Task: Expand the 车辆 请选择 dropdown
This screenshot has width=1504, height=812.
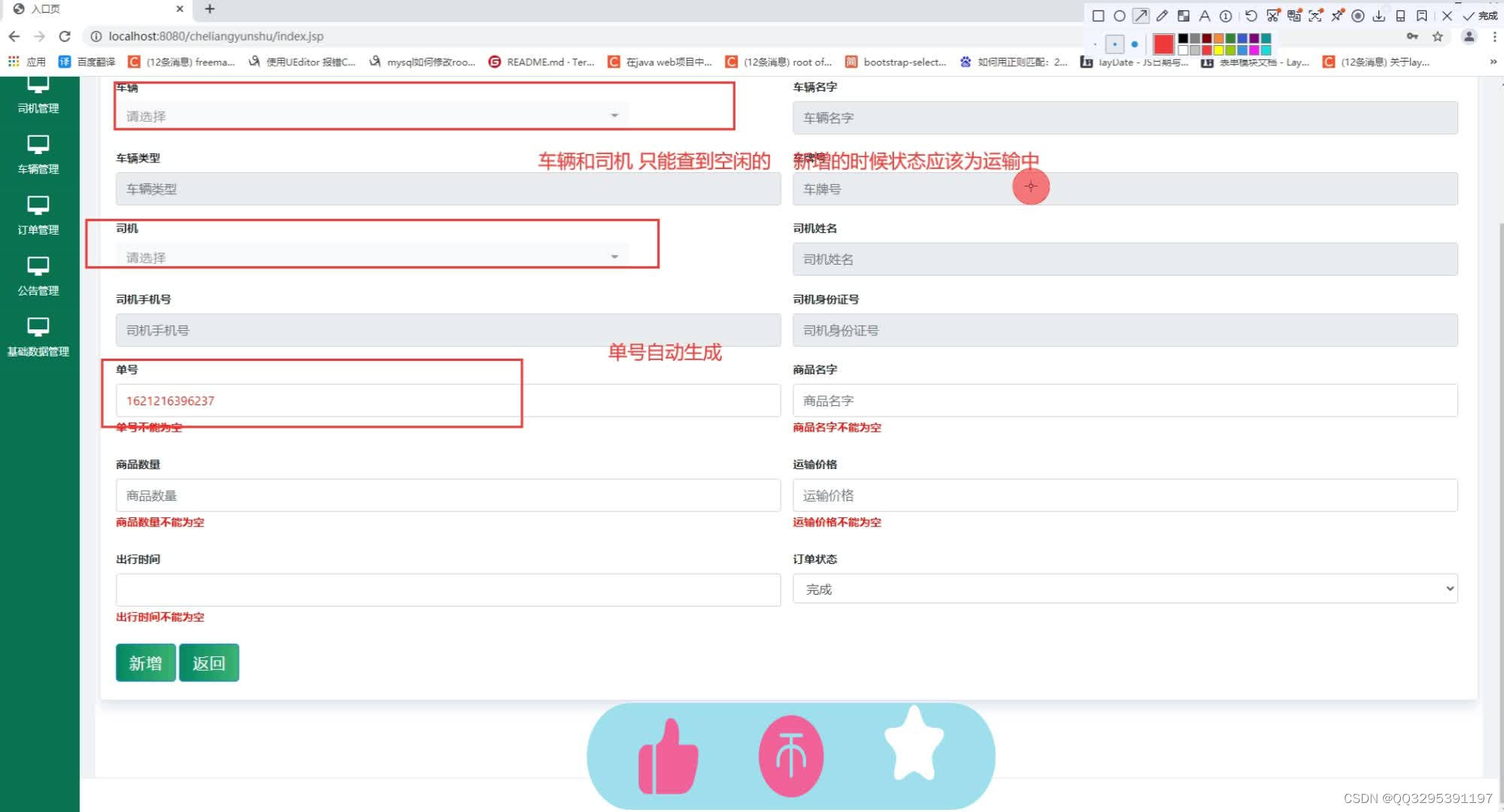Action: [371, 116]
